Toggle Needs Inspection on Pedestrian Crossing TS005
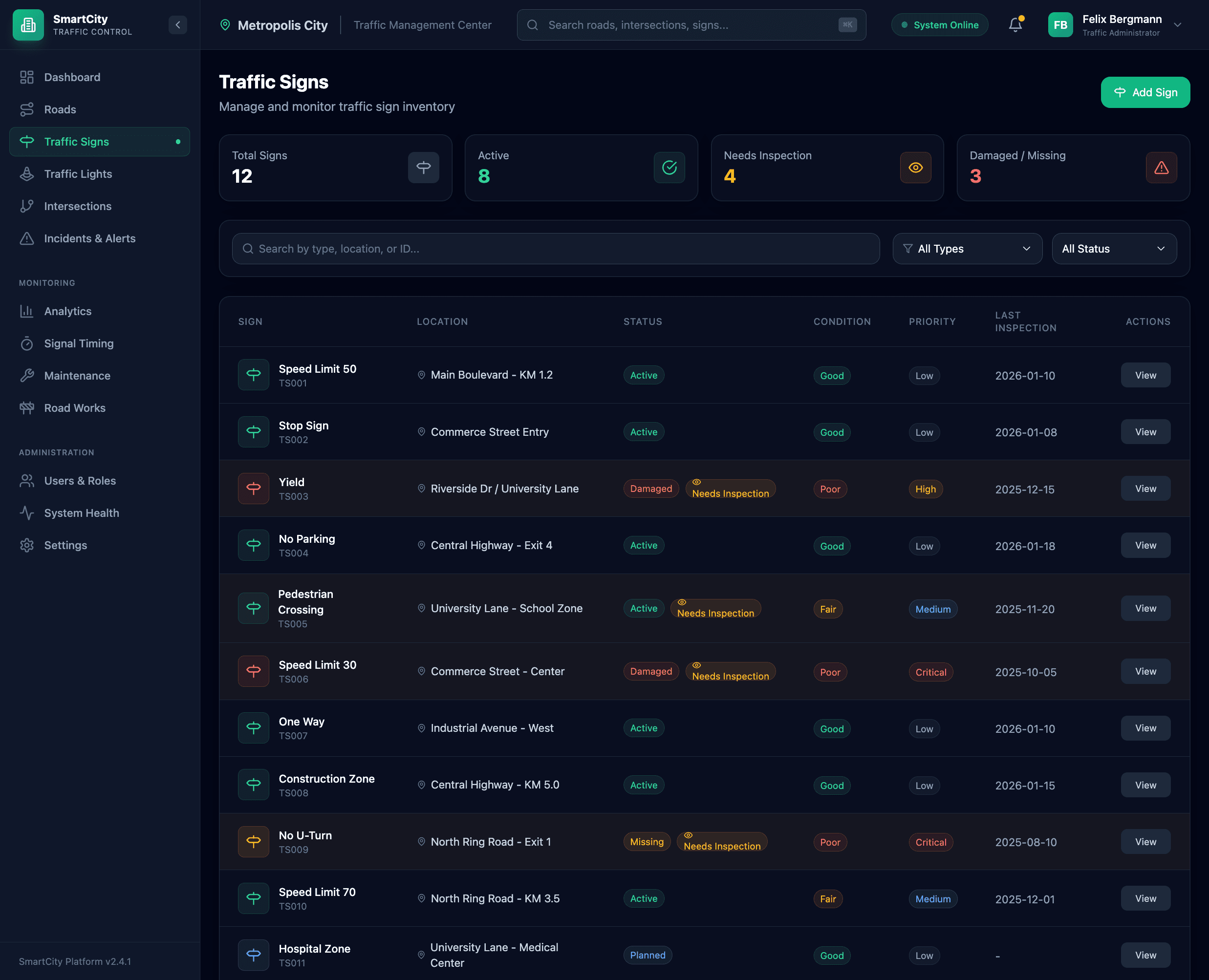Image resolution: width=1209 pixels, height=980 pixels. (715, 609)
